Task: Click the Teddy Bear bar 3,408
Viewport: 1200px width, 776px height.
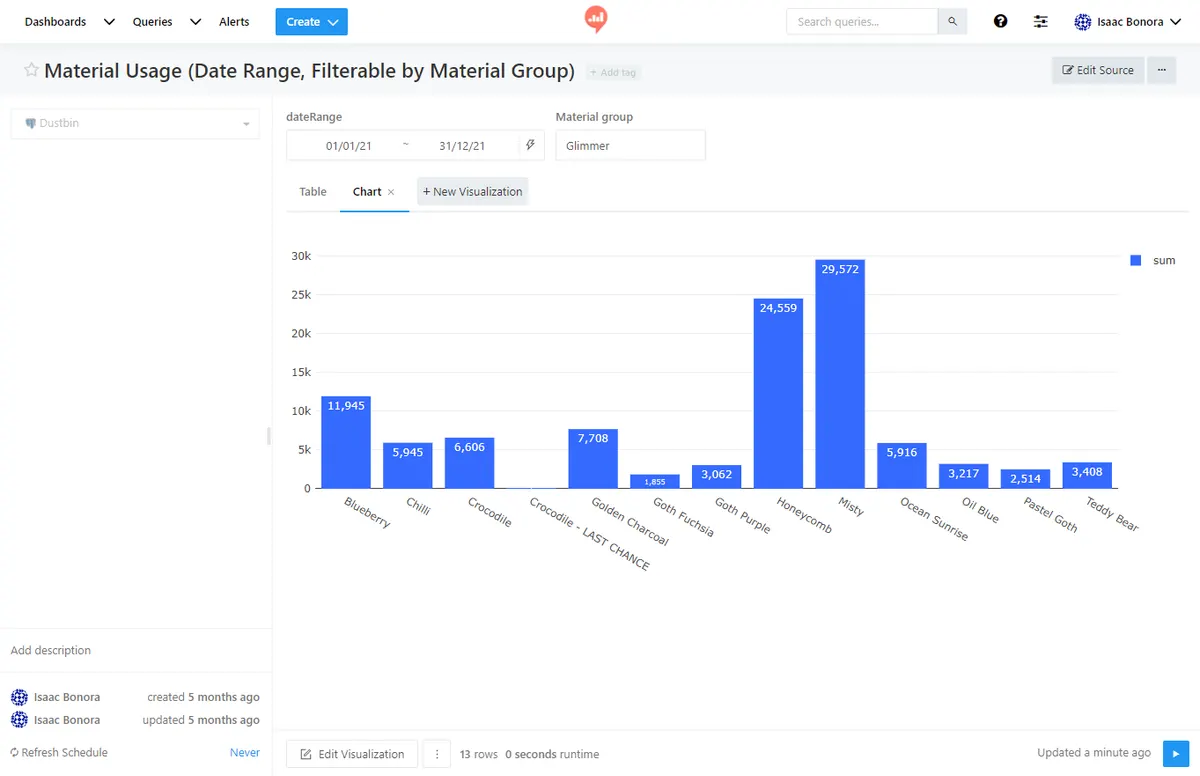Action: 1088,475
